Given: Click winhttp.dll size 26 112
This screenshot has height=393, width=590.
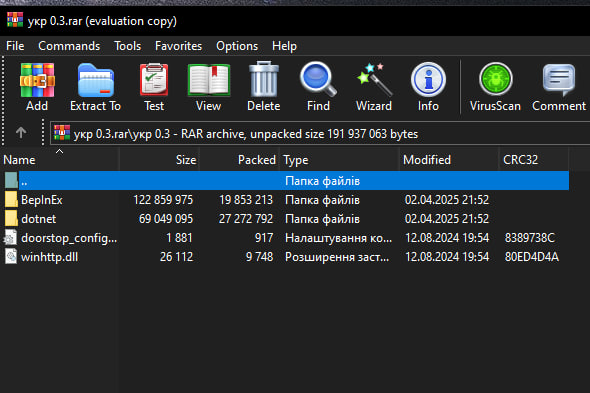Looking at the screenshot, I should [x=176, y=257].
